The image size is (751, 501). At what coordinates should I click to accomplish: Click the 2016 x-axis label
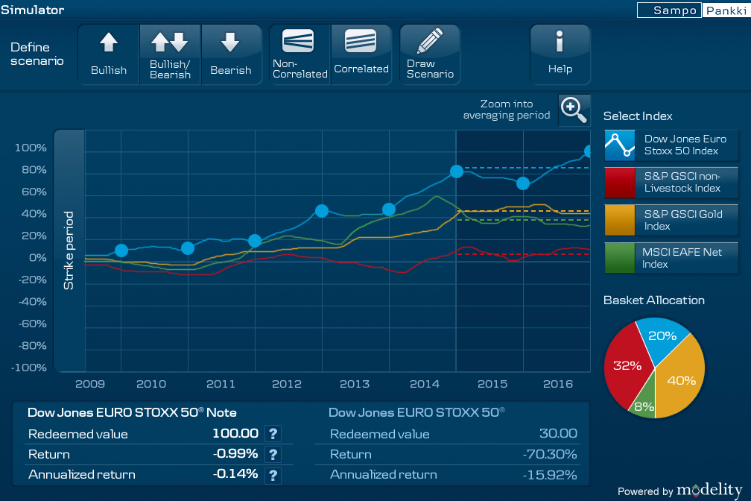[x=558, y=384]
